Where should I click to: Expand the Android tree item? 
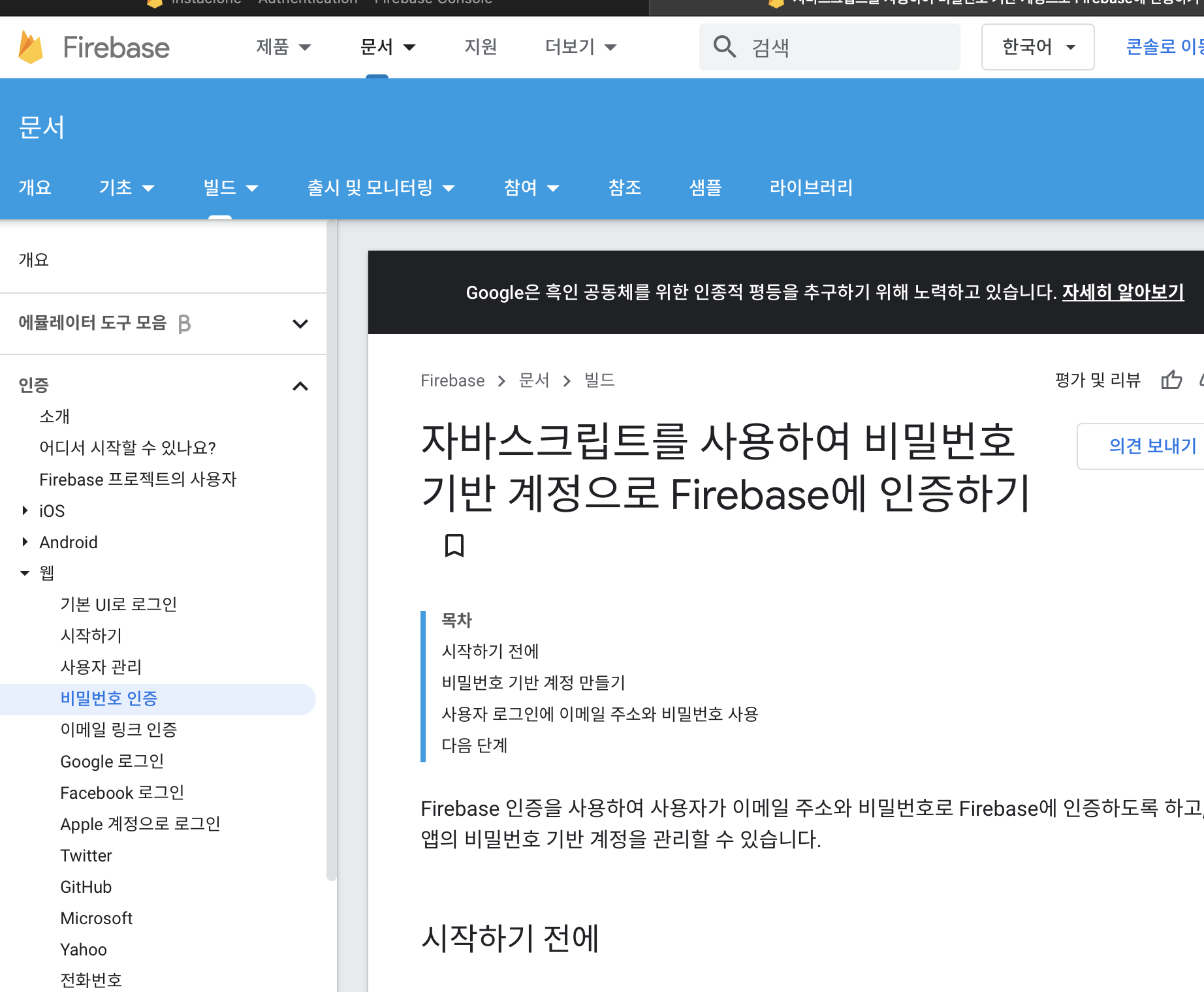coord(25,542)
